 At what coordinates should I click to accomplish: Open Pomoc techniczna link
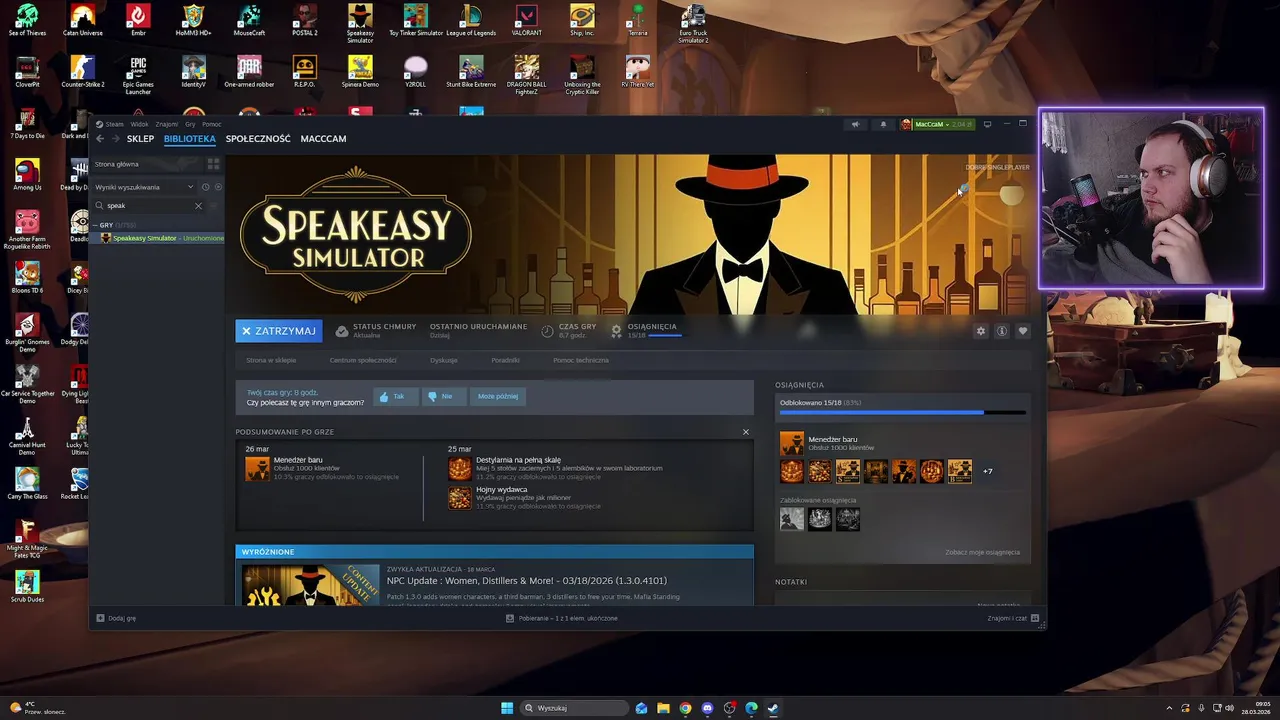581,360
